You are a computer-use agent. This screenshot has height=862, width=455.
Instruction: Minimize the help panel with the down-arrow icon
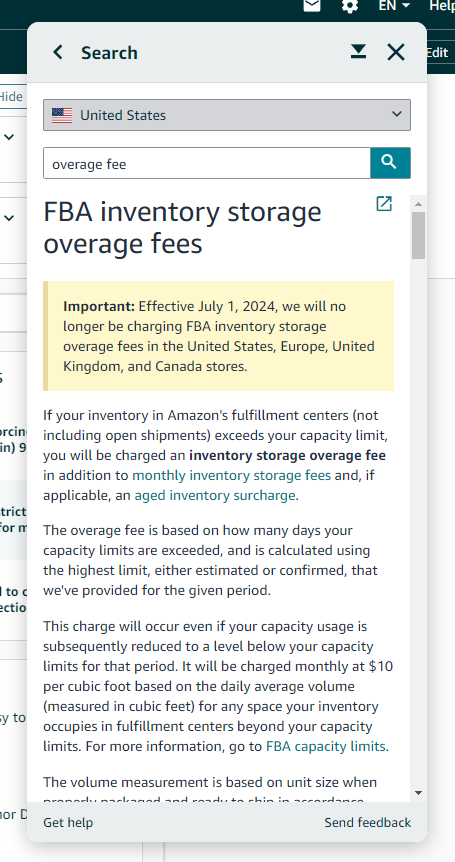358,52
